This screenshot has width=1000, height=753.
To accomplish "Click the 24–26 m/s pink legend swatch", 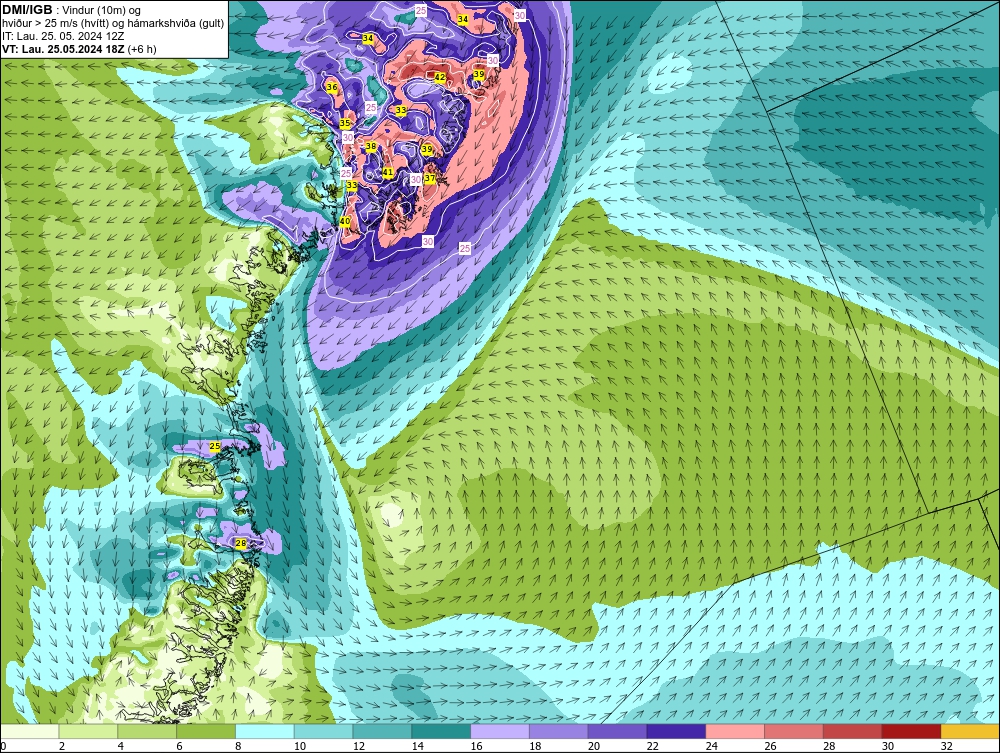I will (735, 731).
